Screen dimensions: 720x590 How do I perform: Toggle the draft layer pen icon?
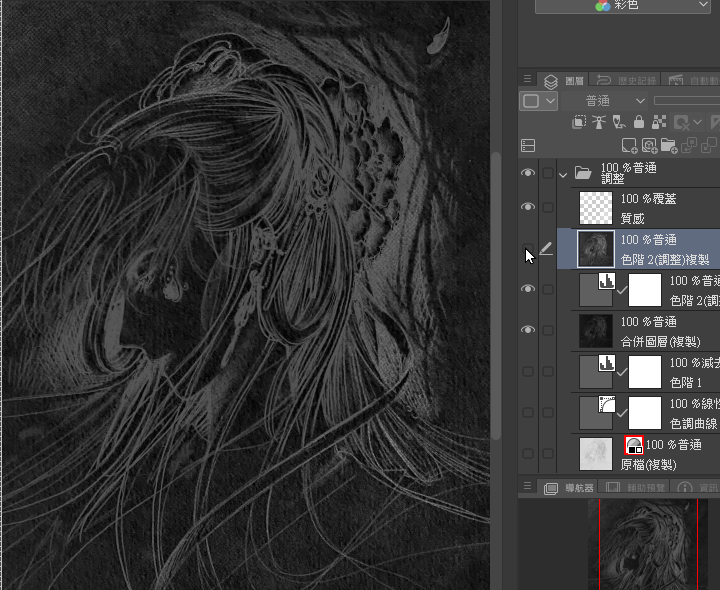tap(619, 122)
